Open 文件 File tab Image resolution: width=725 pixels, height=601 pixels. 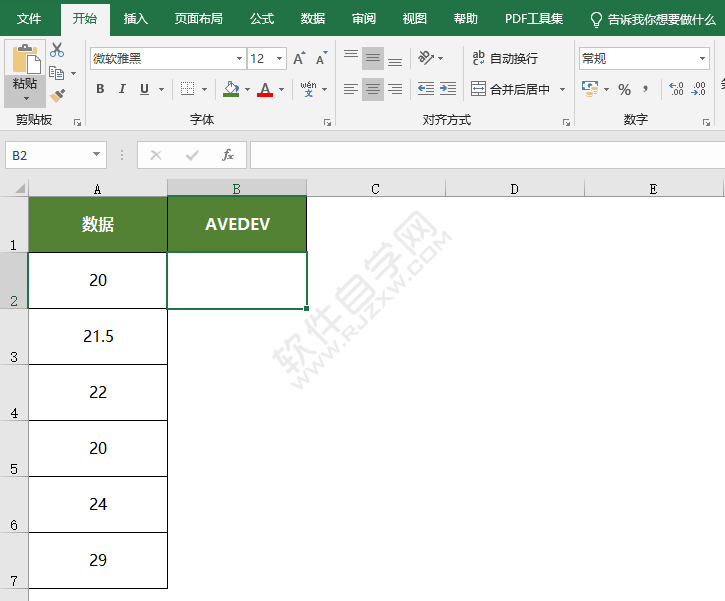click(x=29, y=18)
